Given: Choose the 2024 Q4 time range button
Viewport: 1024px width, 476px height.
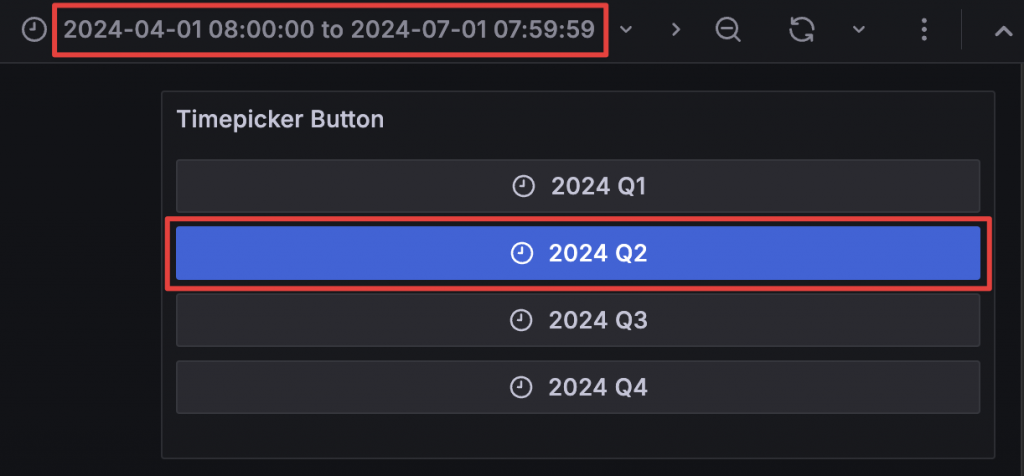Looking at the screenshot, I should coord(577,387).
